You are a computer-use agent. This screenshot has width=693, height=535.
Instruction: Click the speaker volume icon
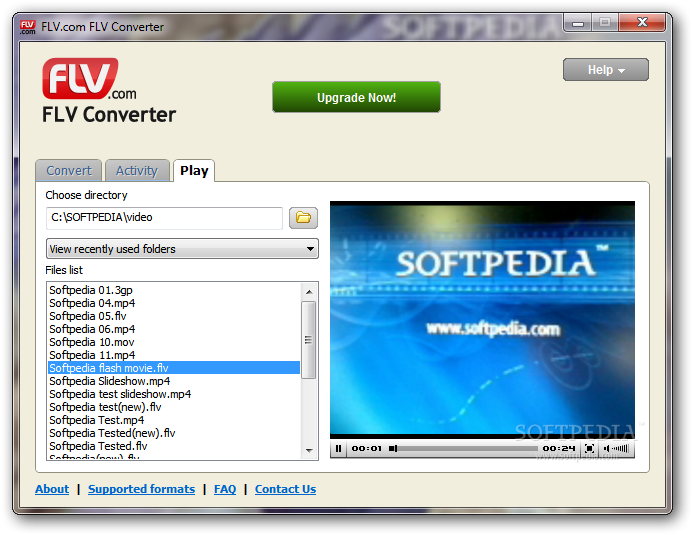pyautogui.click(x=606, y=448)
